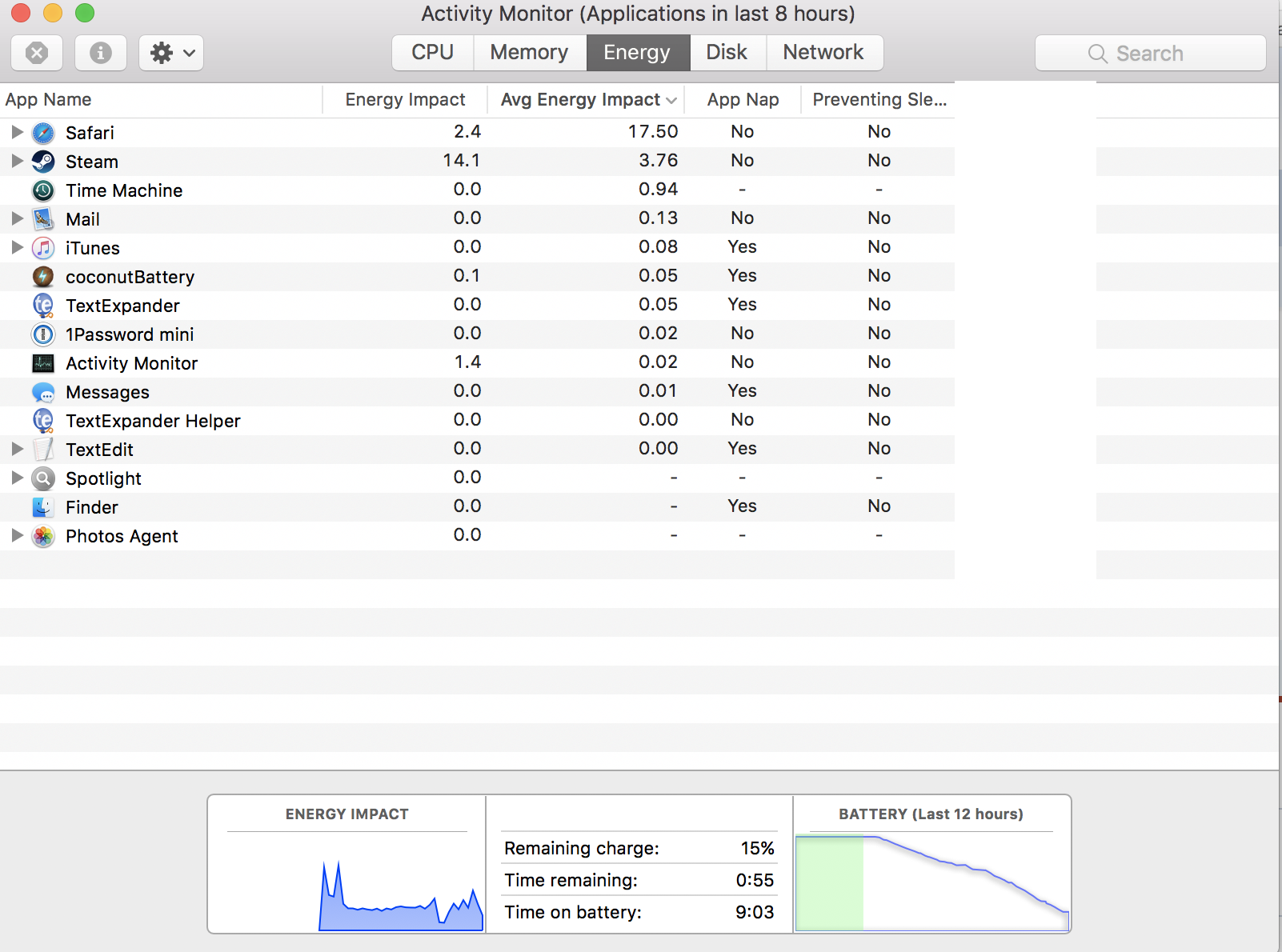Click Activity Monitor's 1.4 energy impact value
Image resolution: width=1282 pixels, height=952 pixels.
467,362
